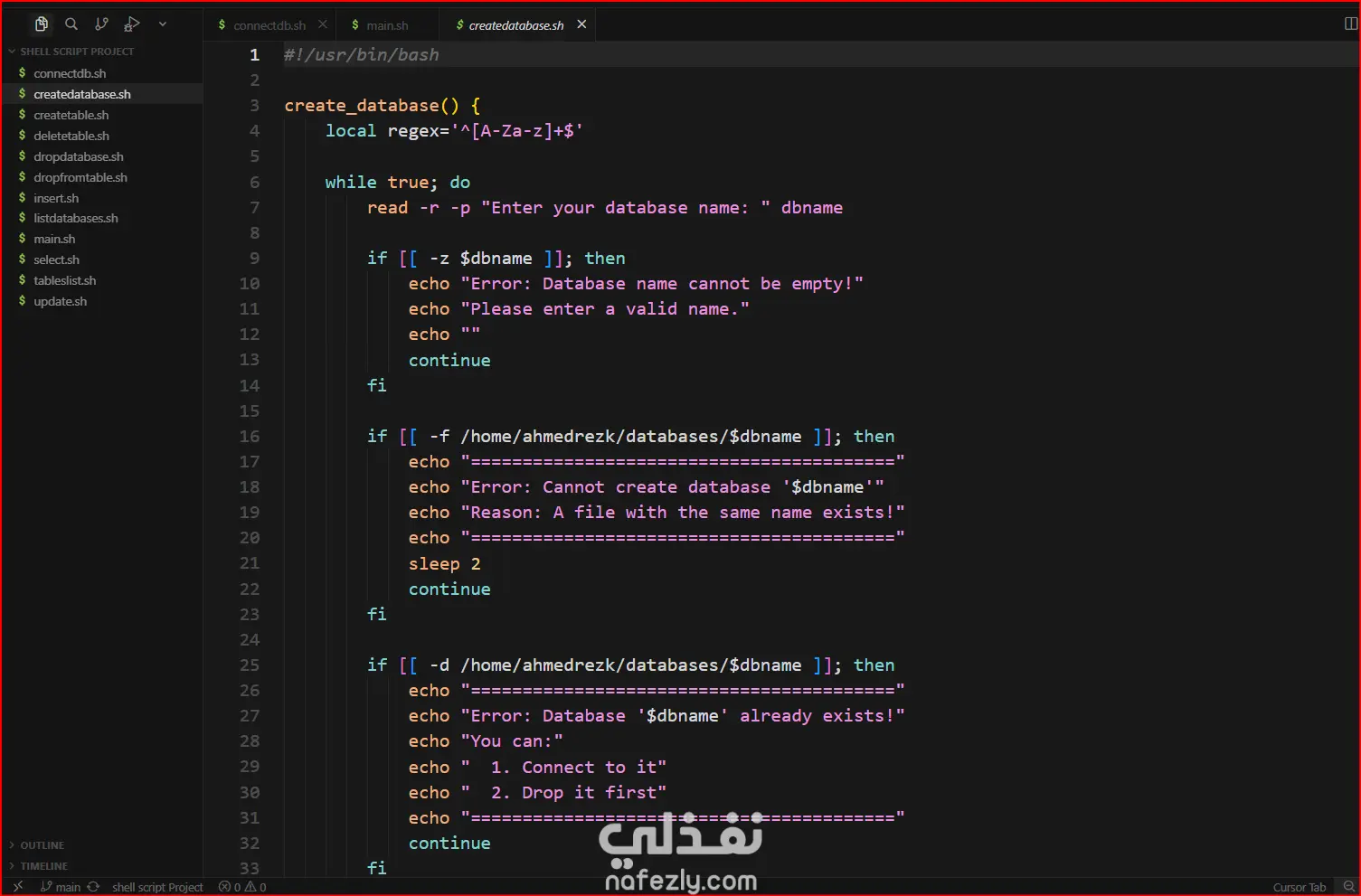The height and width of the screenshot is (896, 1361).
Task: Click Cursor Tab in status bar
Action: (x=1299, y=887)
